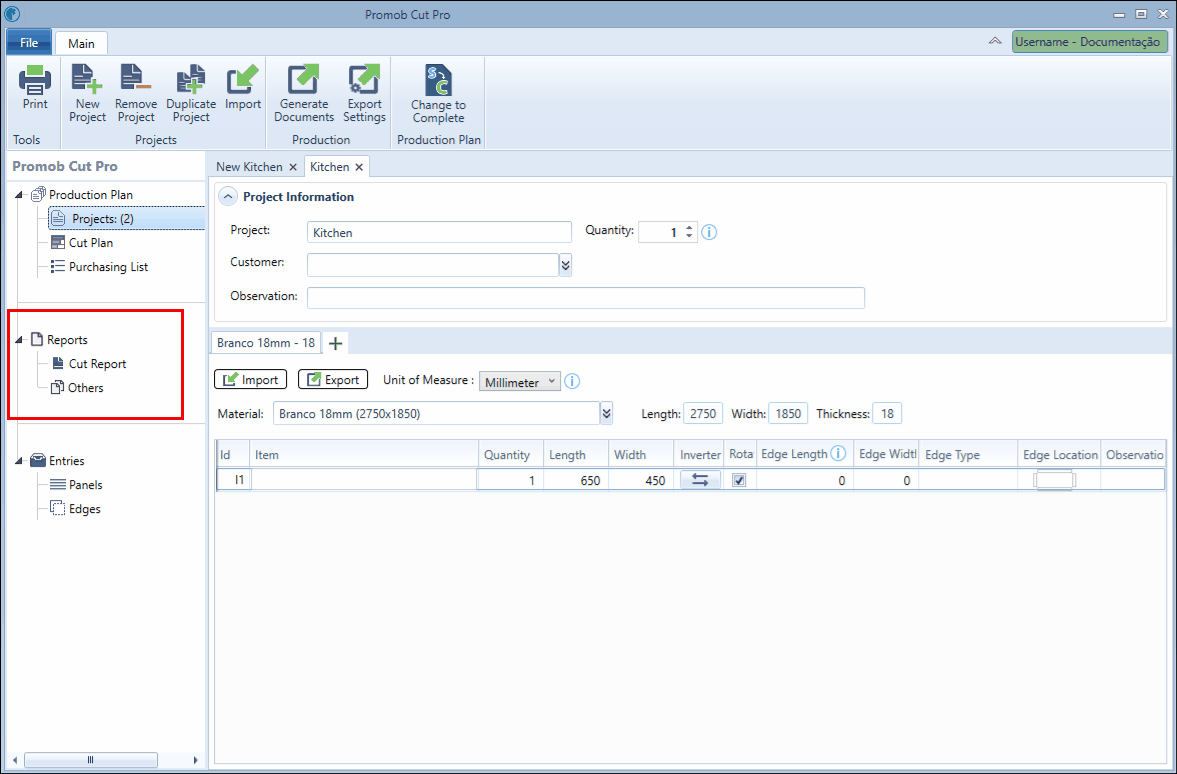
Task: Click the Inverter swap button in row I1
Action: [700, 480]
